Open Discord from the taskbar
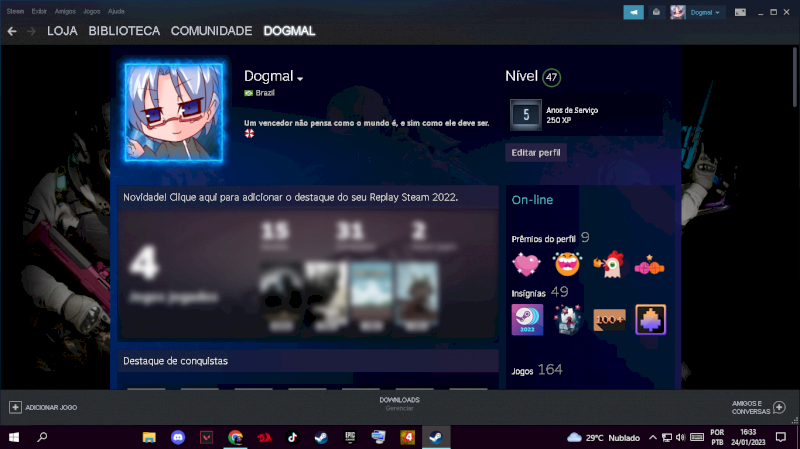Viewport: 800px width, 449px height. [x=178, y=437]
